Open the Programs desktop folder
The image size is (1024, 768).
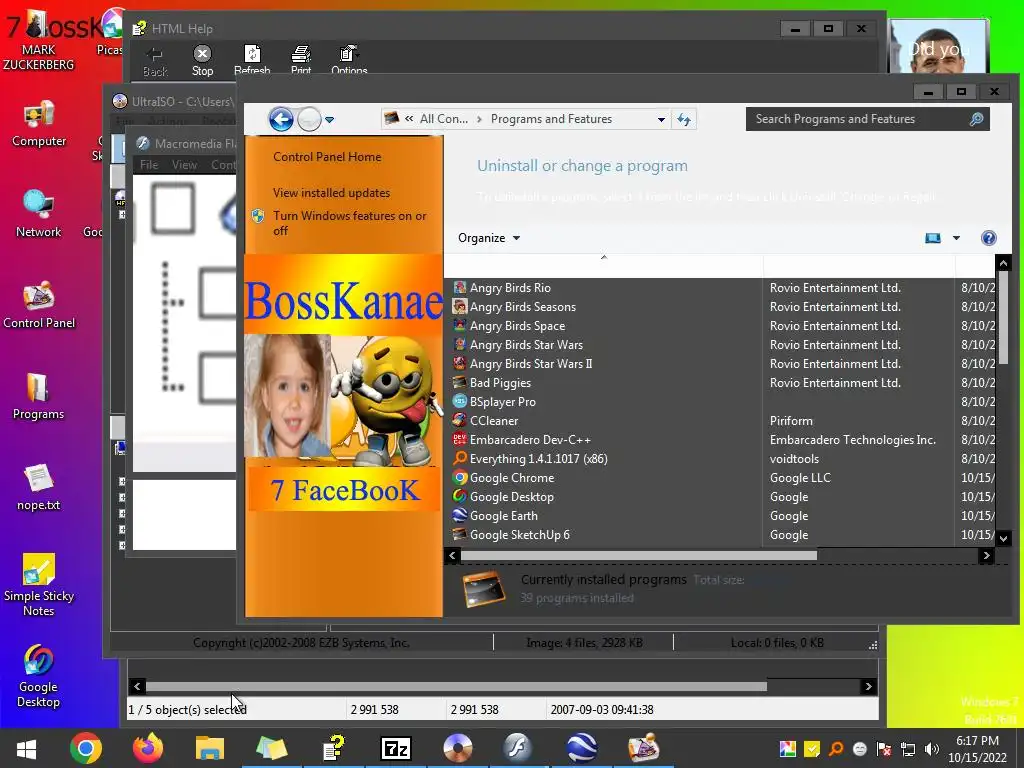(x=39, y=396)
